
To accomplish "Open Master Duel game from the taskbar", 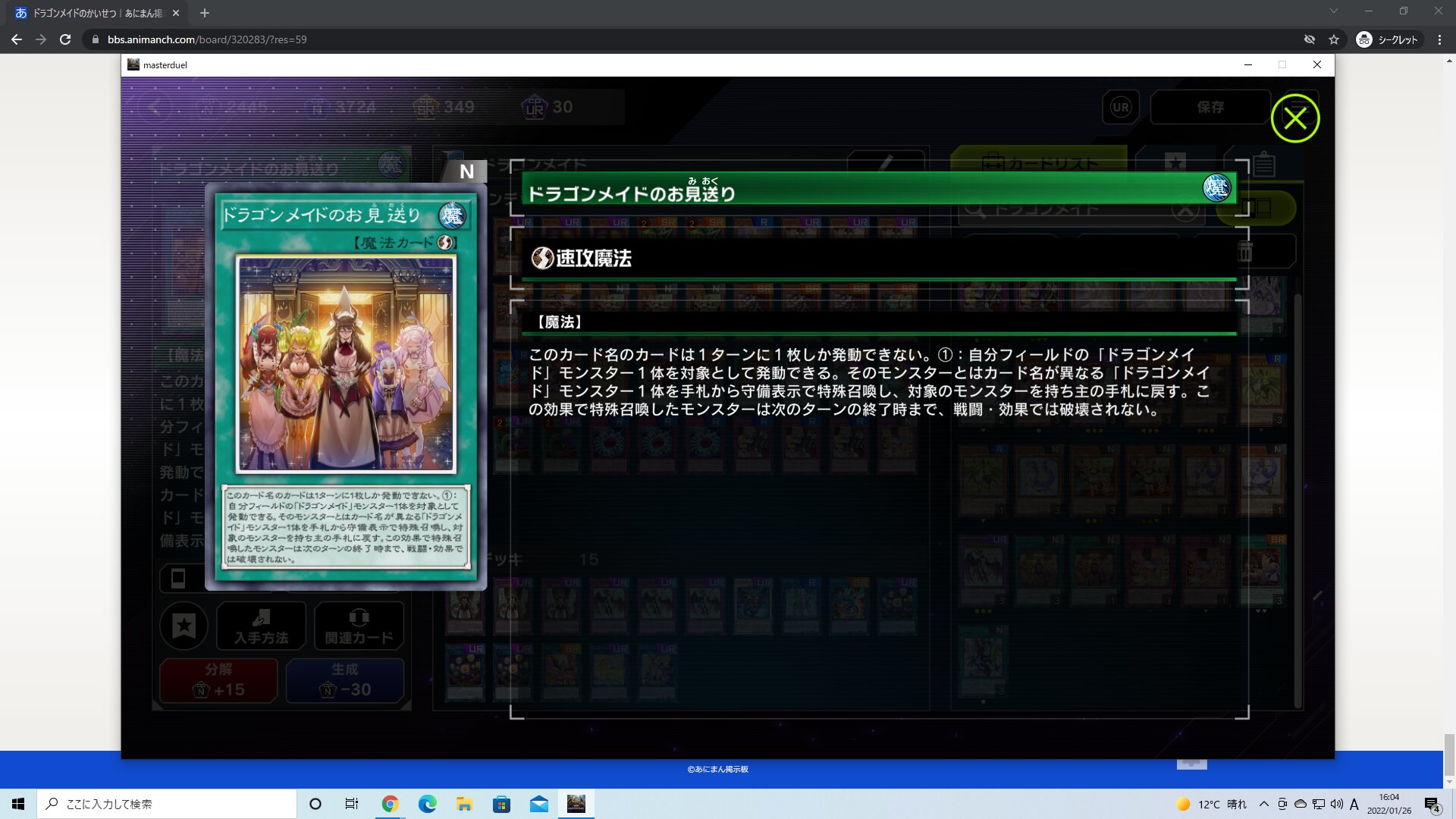I will click(576, 804).
